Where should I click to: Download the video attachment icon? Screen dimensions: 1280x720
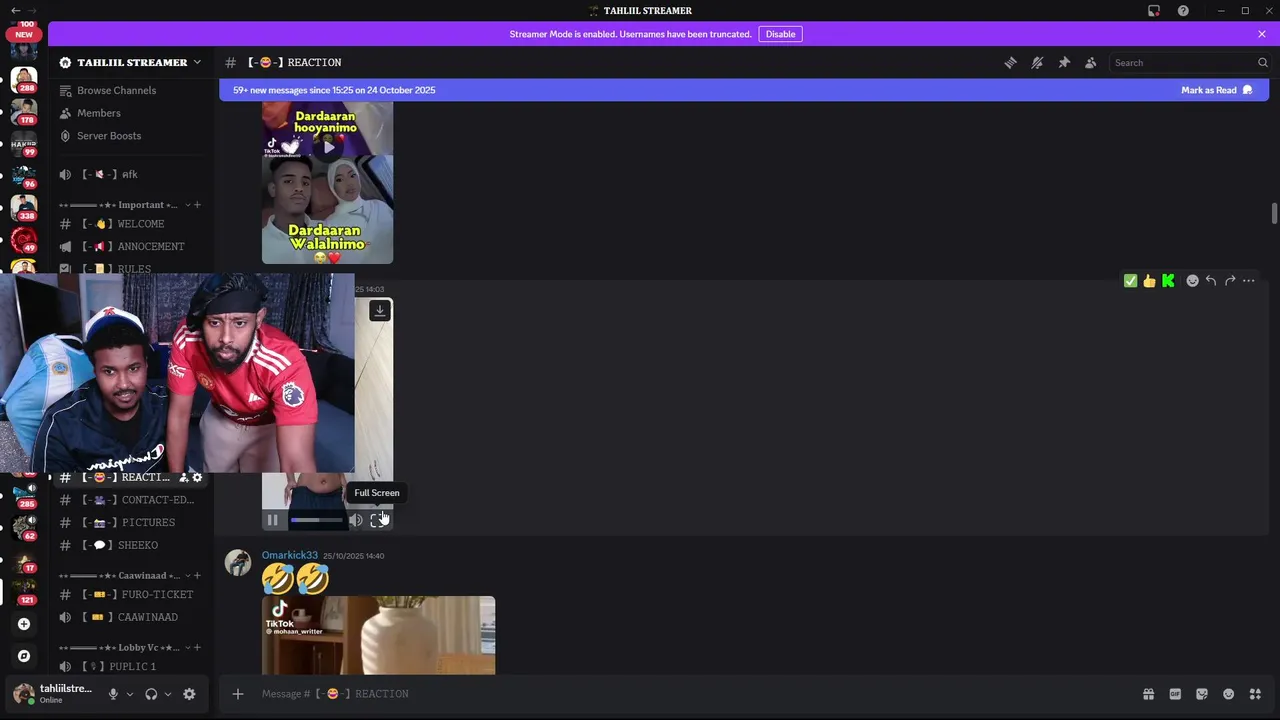[380, 311]
